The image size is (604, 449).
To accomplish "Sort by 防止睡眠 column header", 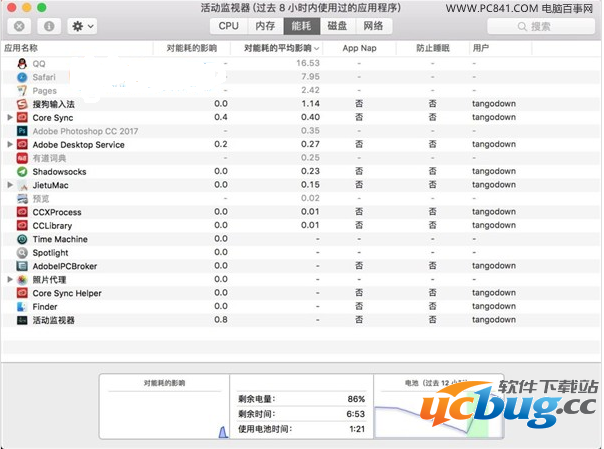I will 433,48.
